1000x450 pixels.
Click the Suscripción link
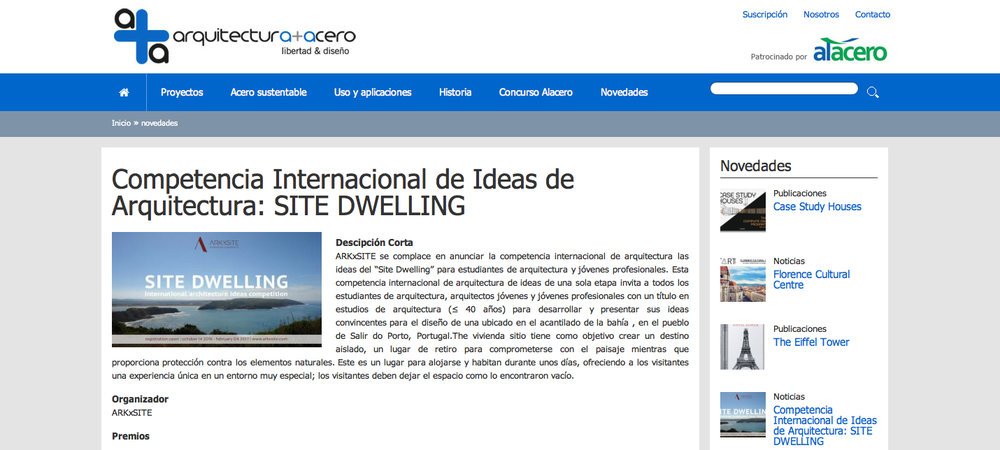[x=765, y=15]
